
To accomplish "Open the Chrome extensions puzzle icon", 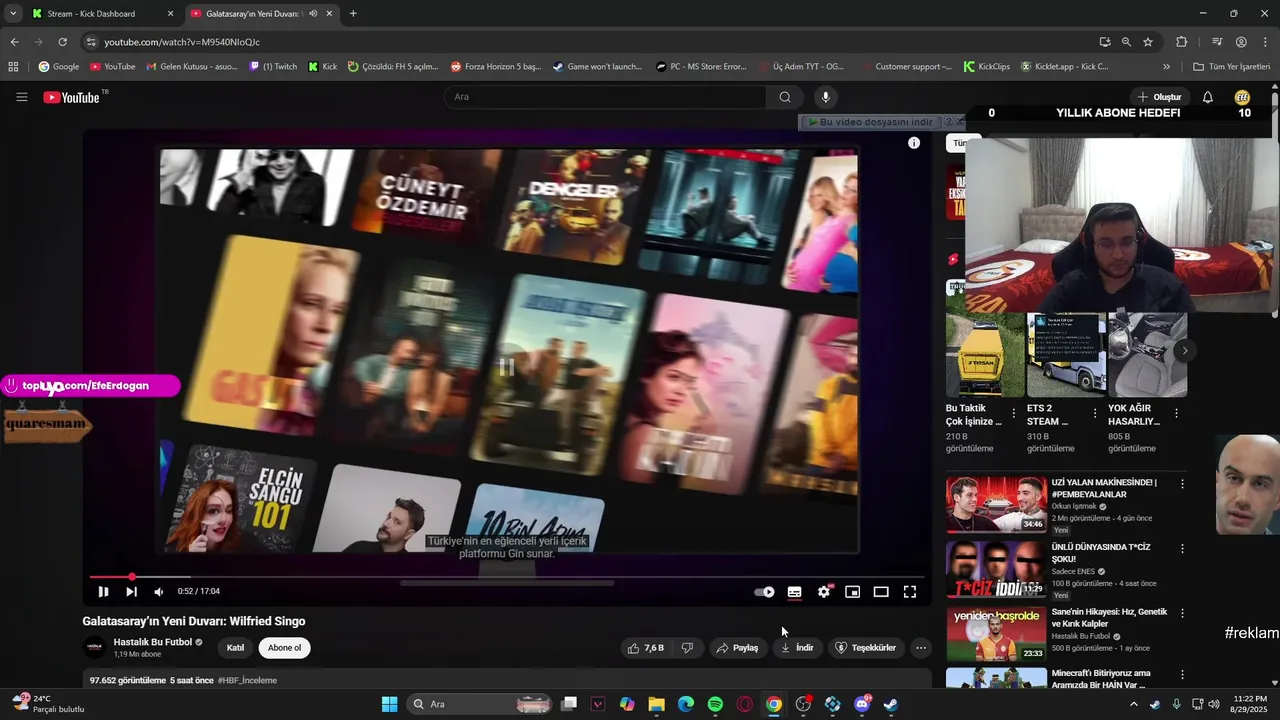I will (x=1182, y=42).
